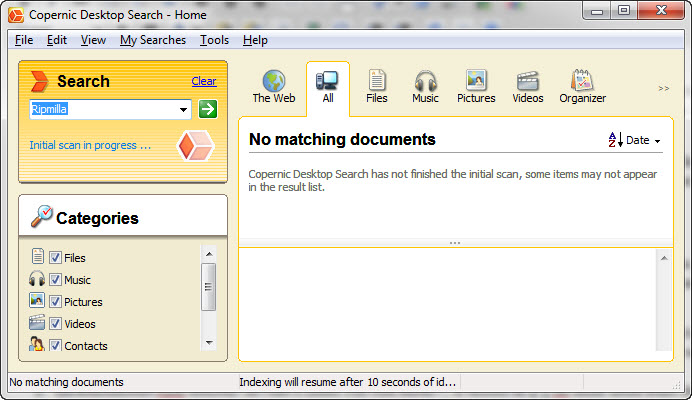
Task: Open the Date sort dropdown
Action: (643, 140)
